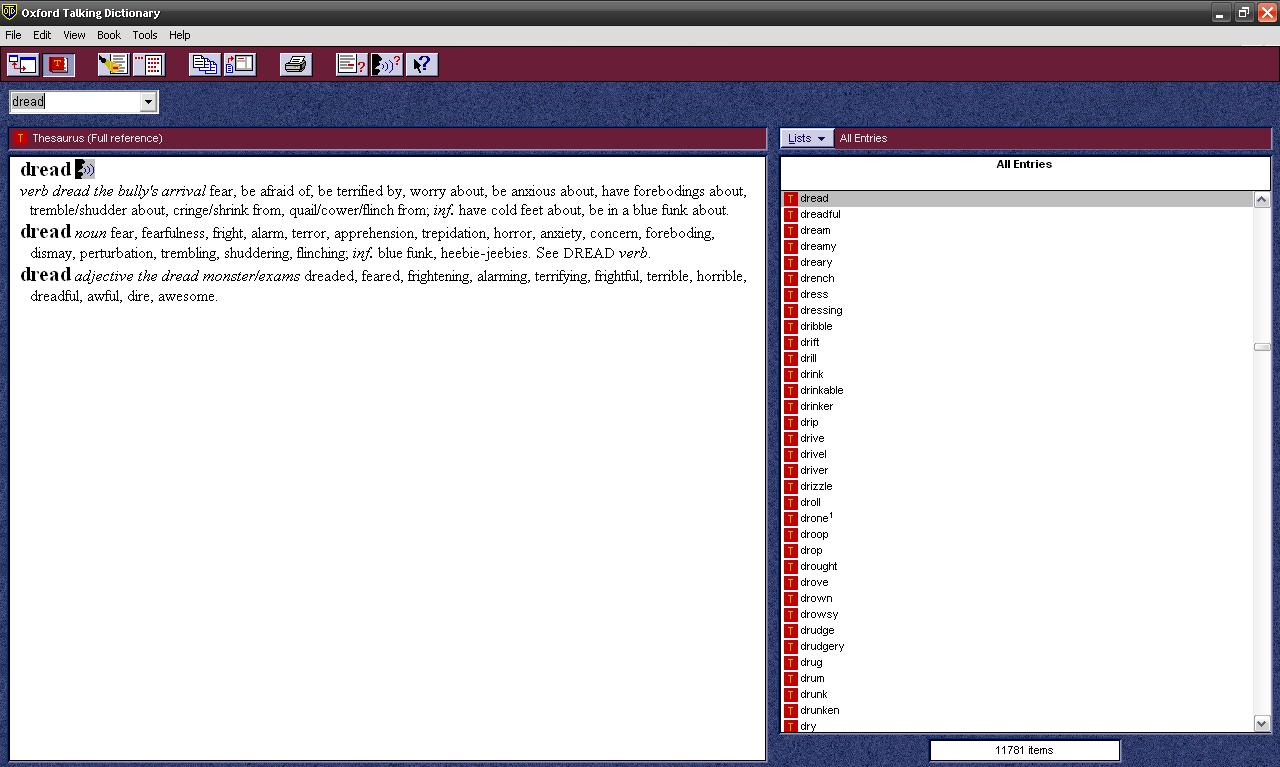1280x767 pixels.
Task: Click the dotted grid list toolbar icon
Action: tap(149, 65)
